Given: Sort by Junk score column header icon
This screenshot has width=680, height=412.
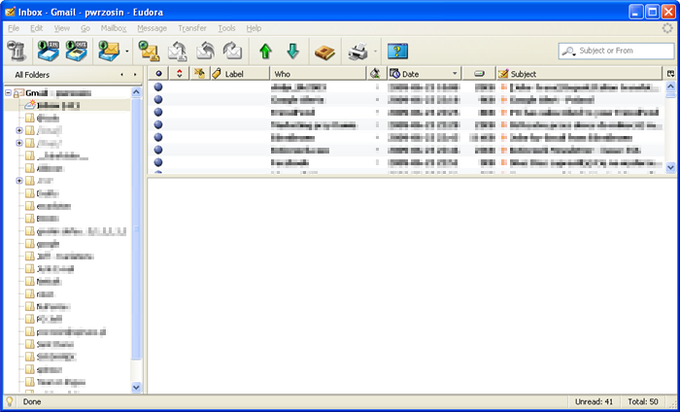Looking at the screenshot, I should 376,74.
